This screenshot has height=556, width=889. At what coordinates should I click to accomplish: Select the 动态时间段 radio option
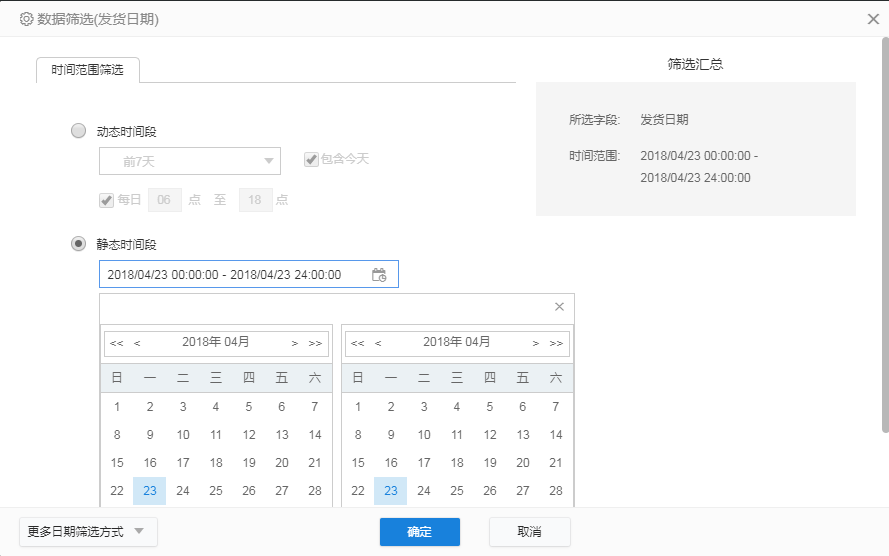click(x=78, y=131)
